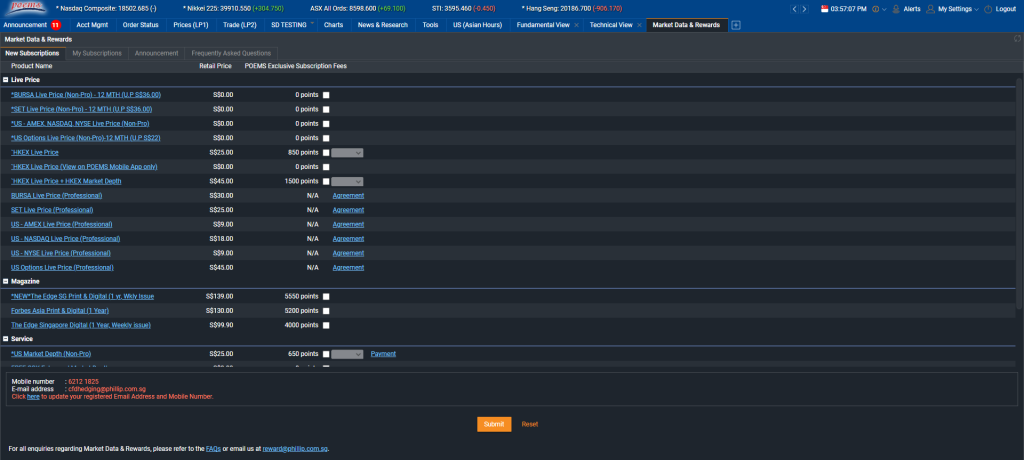Click the Logout power icon
Viewport: 1024px width, 460px height.
(988, 9)
